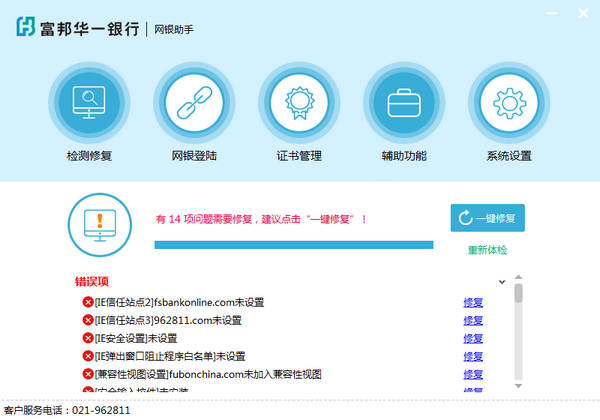Click the 辅助功能 tab label
600x420 pixels.
click(404, 156)
